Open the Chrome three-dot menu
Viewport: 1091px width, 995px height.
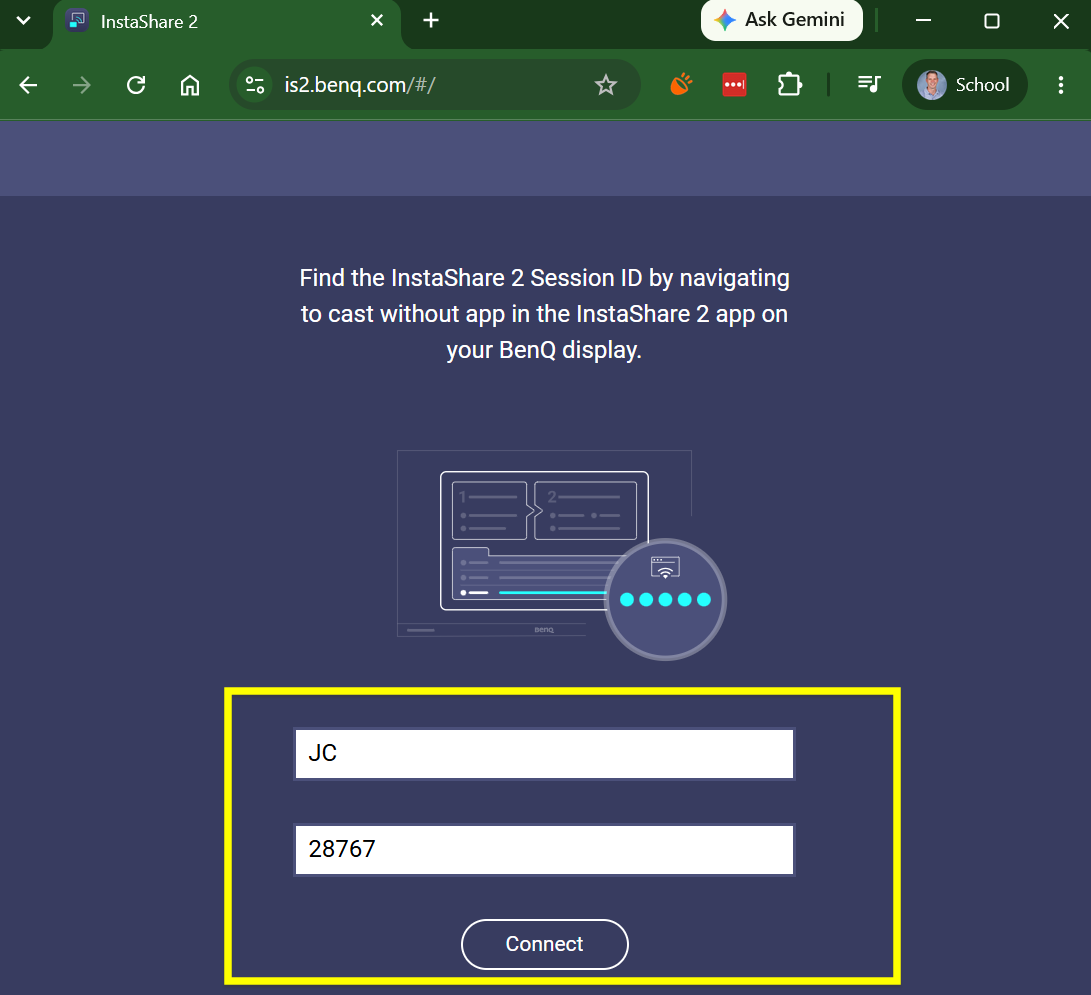[x=1060, y=85]
